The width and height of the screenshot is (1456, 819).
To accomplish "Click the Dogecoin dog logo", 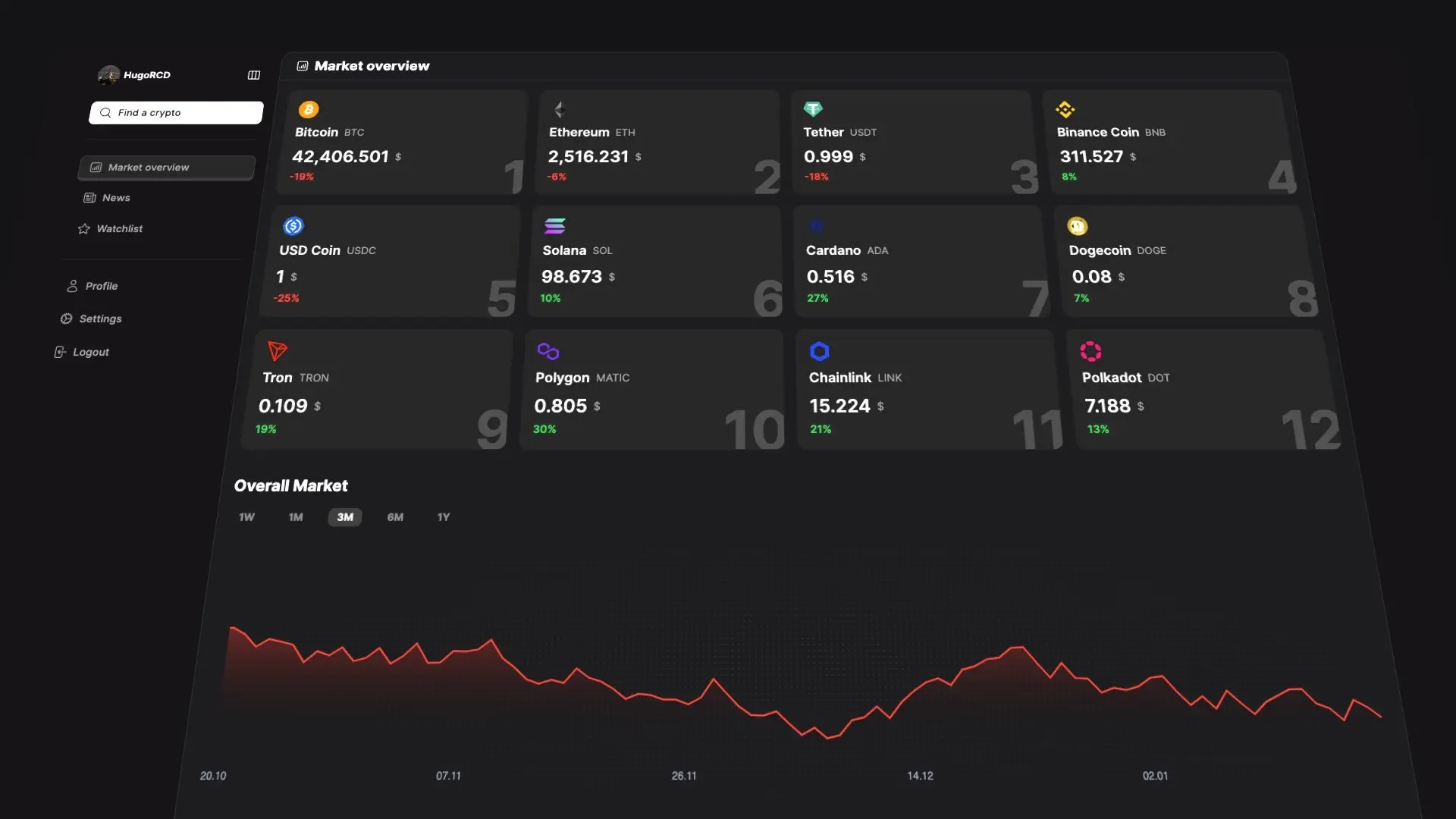I will [1078, 226].
